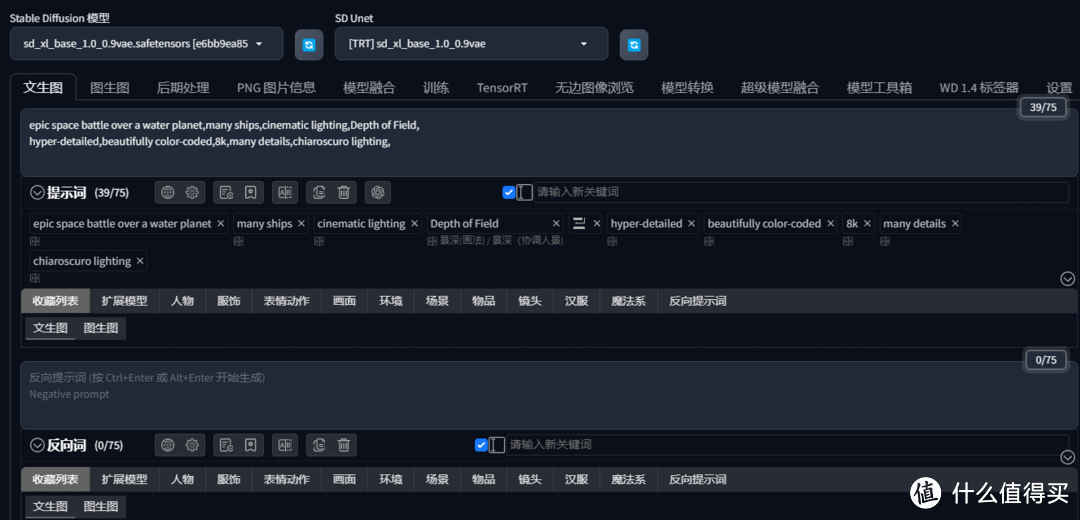Switch to the TensorRT tab
Viewport: 1080px width, 520px height.
(x=502, y=88)
